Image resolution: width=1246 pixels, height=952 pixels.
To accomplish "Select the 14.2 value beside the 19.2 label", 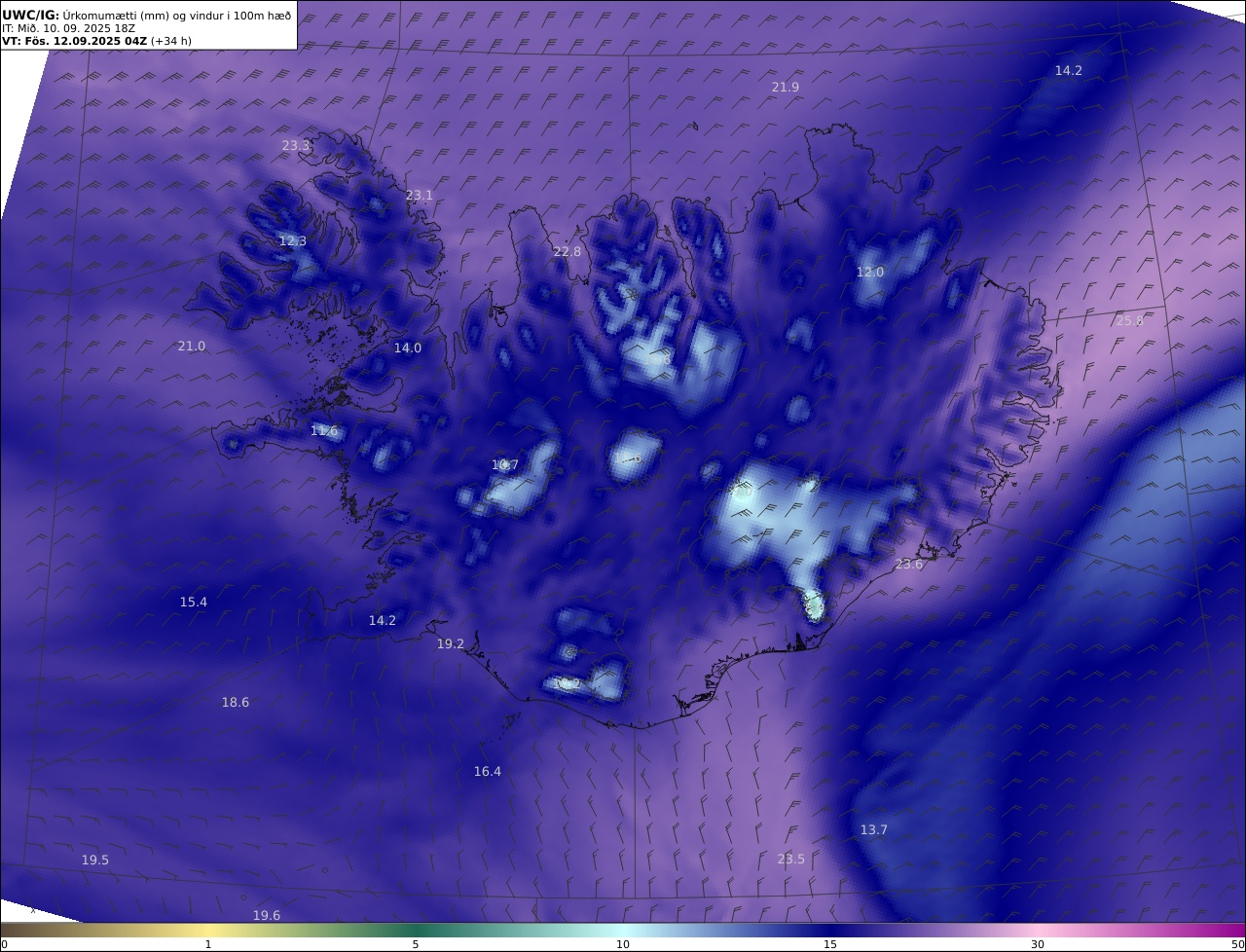I will [x=383, y=621].
